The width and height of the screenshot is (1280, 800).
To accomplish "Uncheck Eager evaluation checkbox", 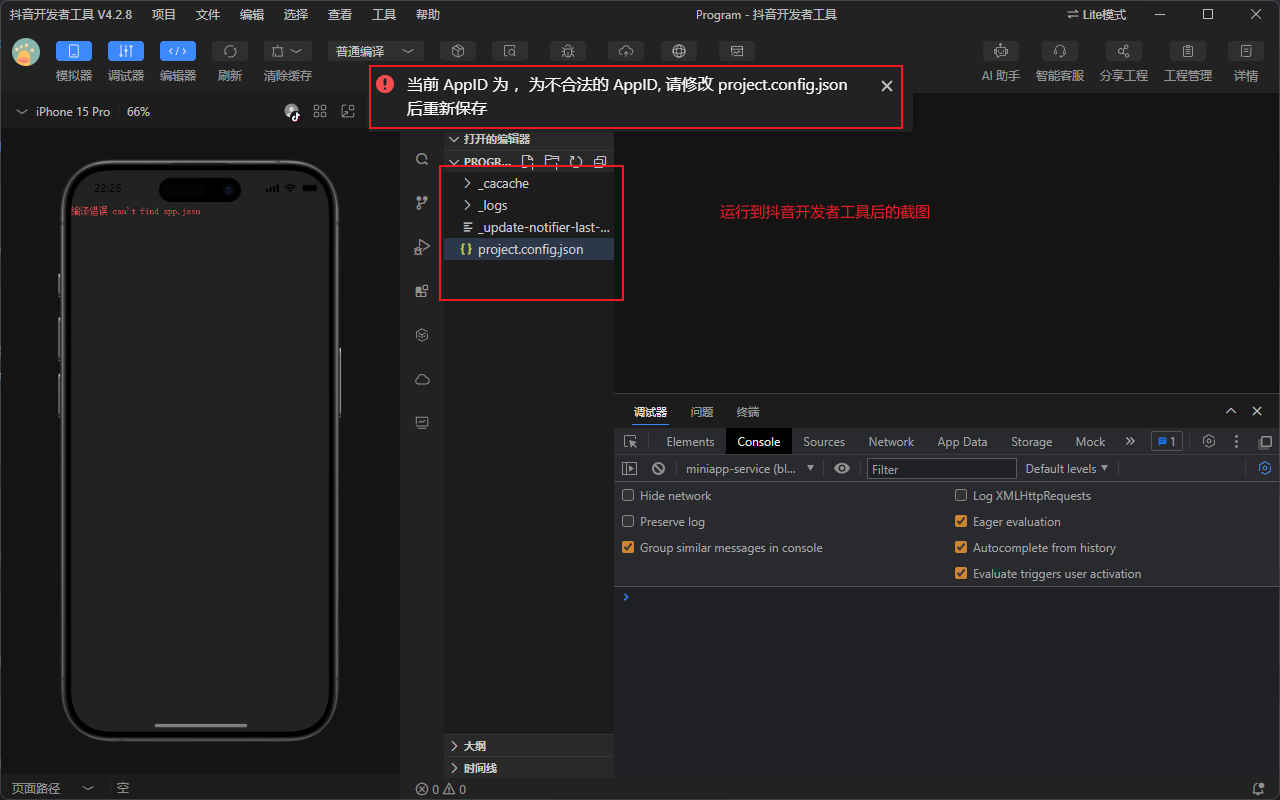I will click(x=961, y=521).
